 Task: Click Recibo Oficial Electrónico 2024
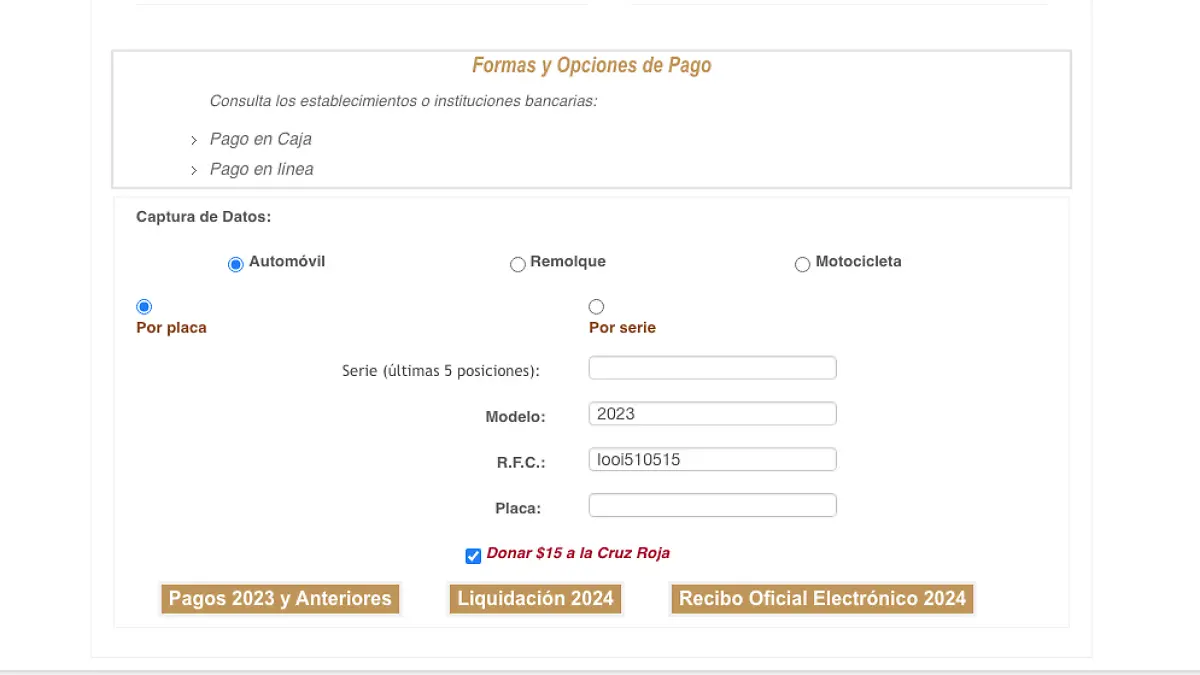(x=821, y=598)
